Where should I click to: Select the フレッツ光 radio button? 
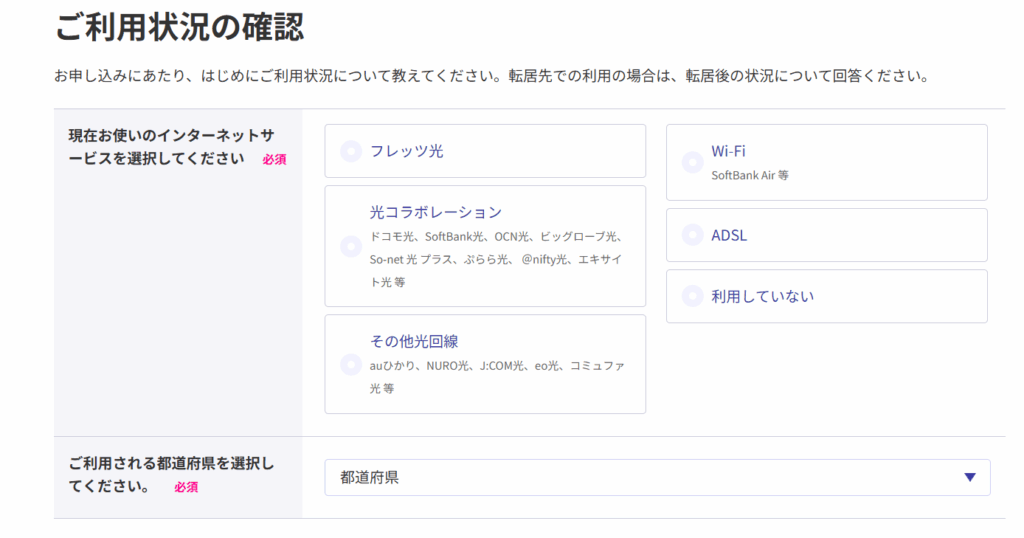pos(351,151)
